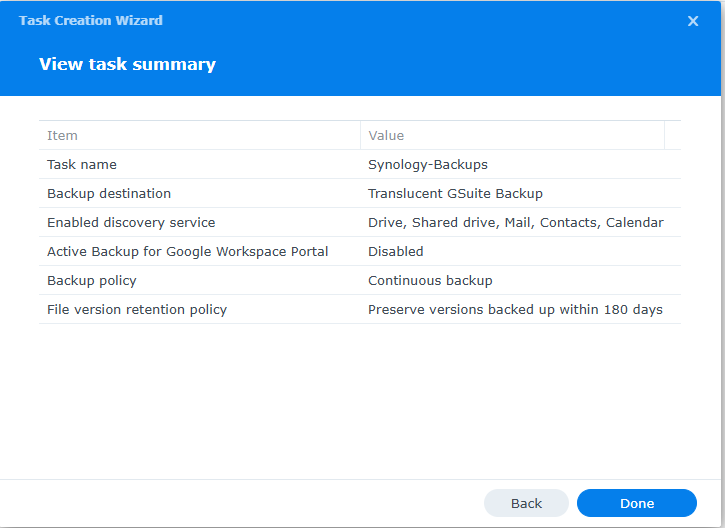Click the View task summary heading
725x528 pixels.
[x=127, y=64]
